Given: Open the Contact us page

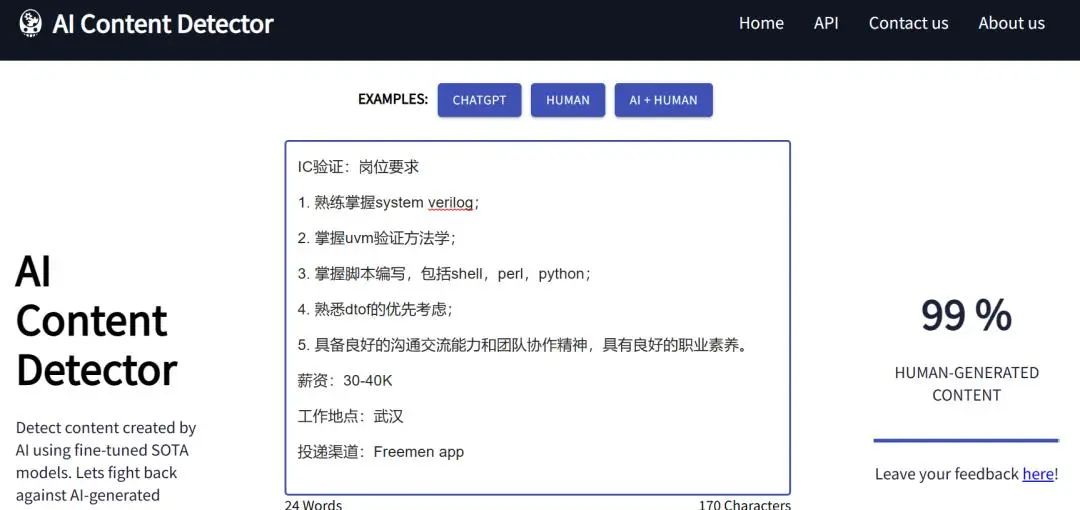Looking at the screenshot, I should 908,23.
